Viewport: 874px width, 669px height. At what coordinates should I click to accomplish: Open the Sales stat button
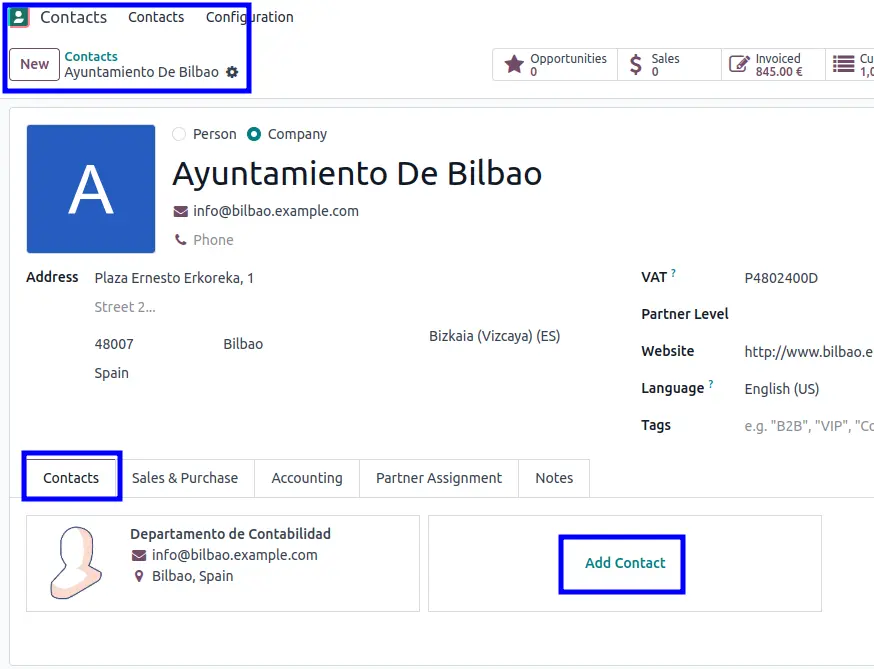(669, 64)
